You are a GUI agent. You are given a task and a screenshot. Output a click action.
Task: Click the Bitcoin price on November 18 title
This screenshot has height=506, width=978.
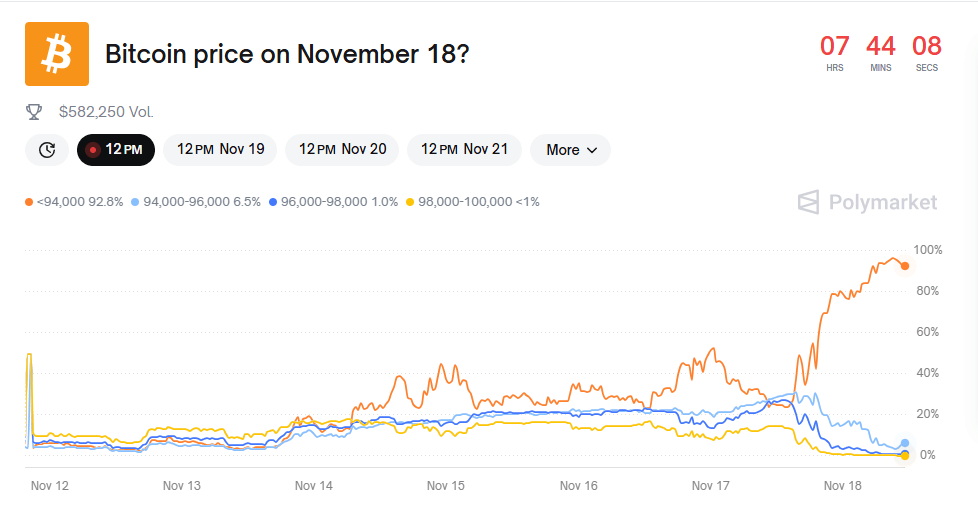coord(287,54)
